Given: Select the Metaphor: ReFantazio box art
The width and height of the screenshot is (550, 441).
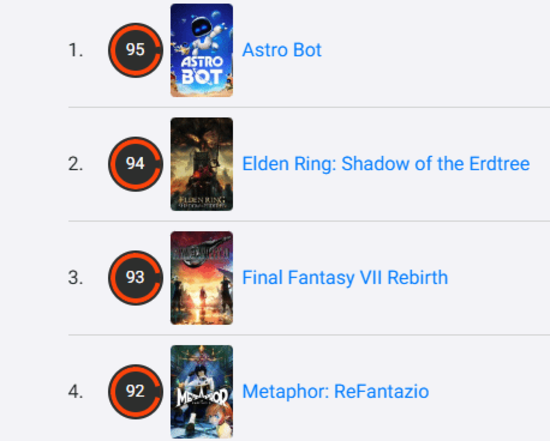Looking at the screenshot, I should (202, 392).
